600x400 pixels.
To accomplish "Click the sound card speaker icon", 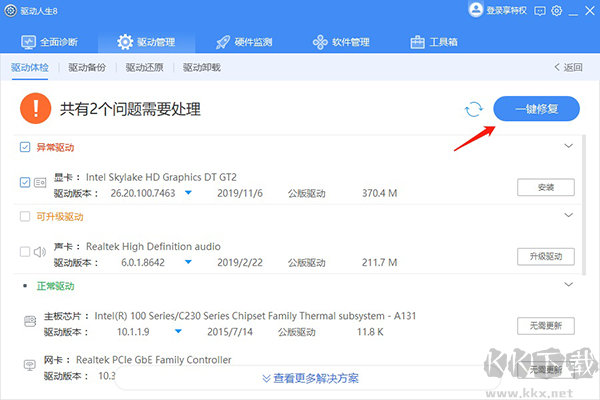I will click(40, 251).
